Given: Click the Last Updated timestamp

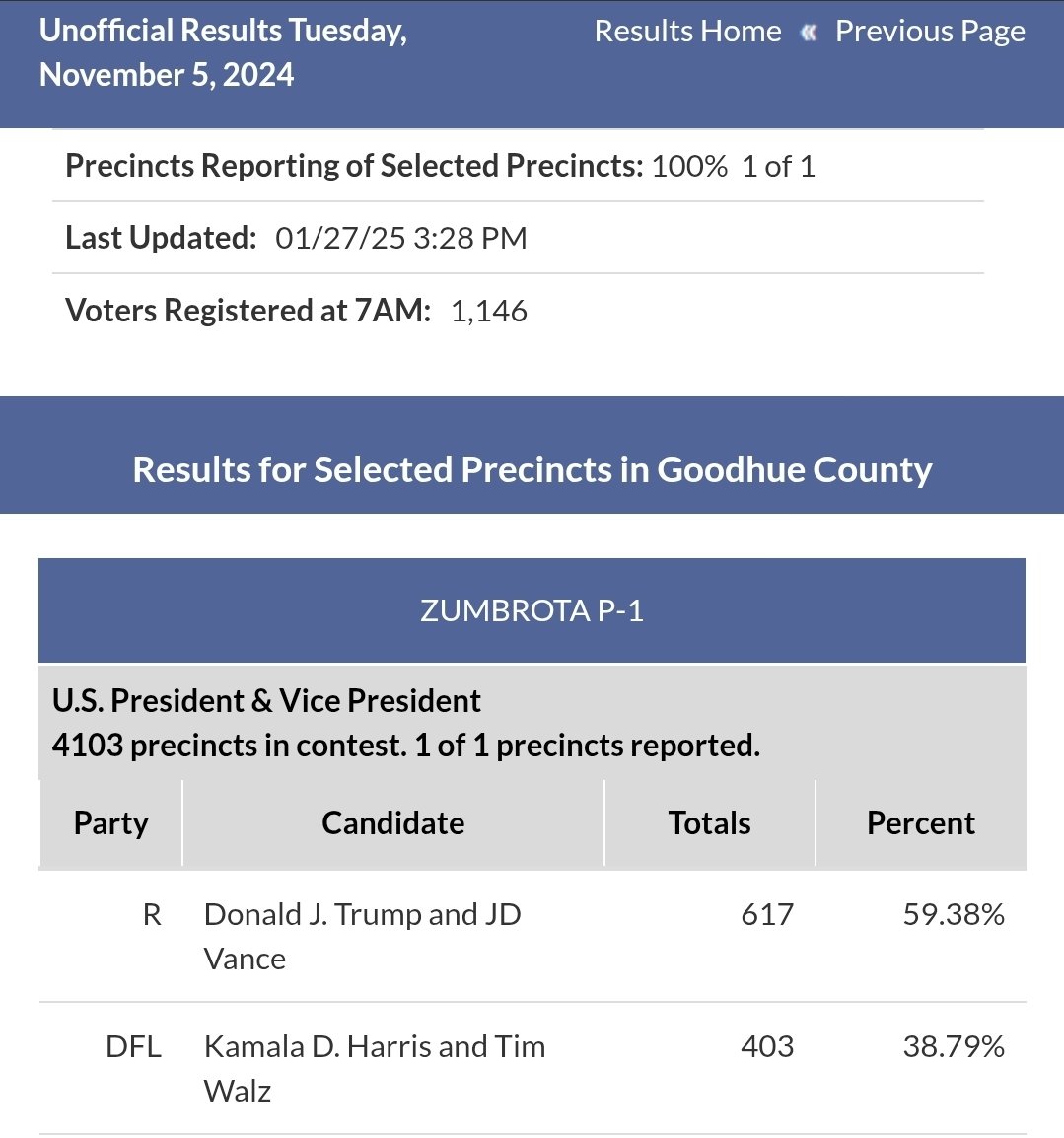Looking at the screenshot, I should (x=400, y=238).
